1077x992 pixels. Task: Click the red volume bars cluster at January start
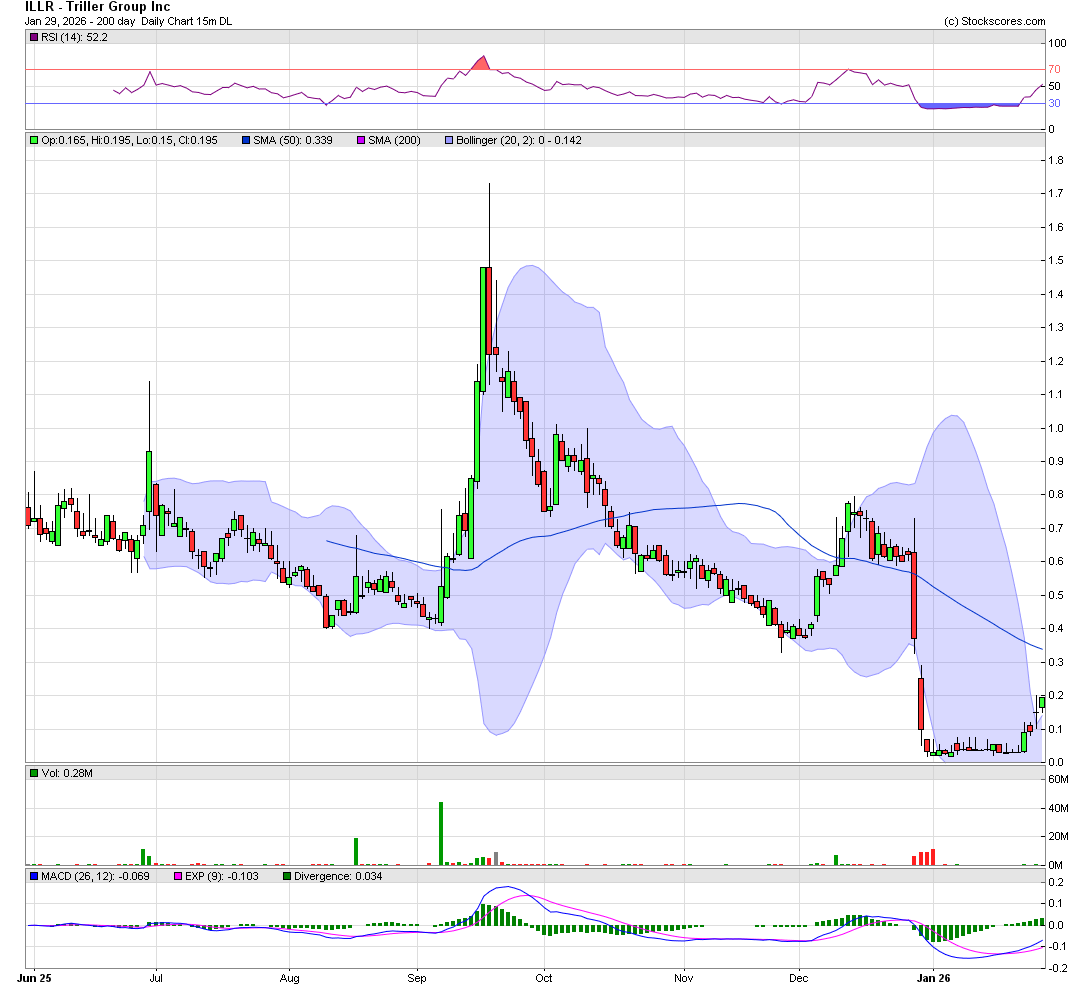923,857
